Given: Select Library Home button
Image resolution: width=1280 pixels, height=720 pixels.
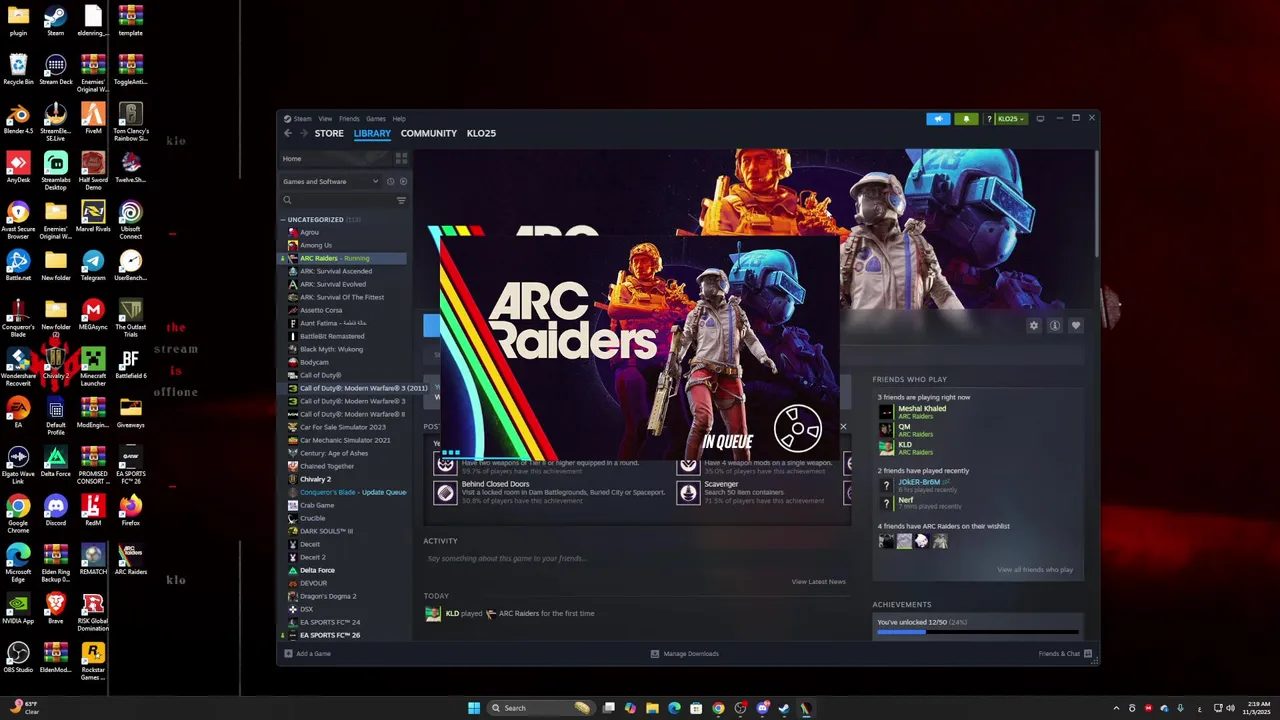Looking at the screenshot, I should (336, 158).
